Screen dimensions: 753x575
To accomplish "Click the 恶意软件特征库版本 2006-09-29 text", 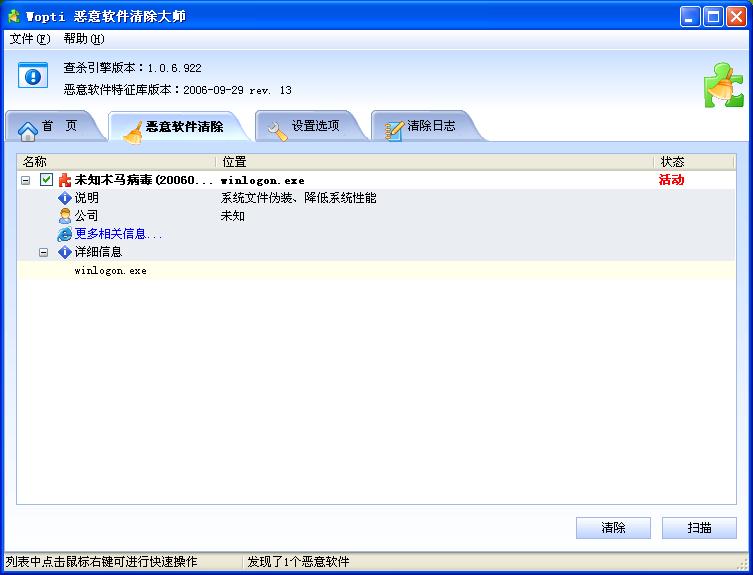I will pyautogui.click(x=177, y=90).
